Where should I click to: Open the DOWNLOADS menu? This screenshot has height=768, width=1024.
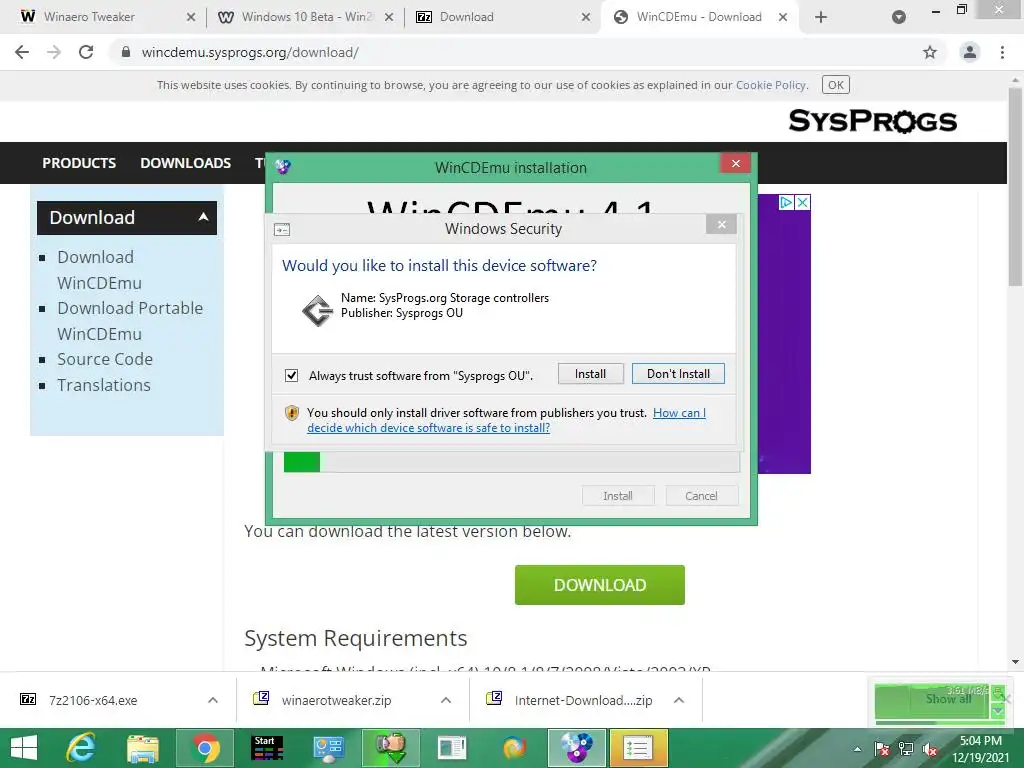pyautogui.click(x=185, y=163)
